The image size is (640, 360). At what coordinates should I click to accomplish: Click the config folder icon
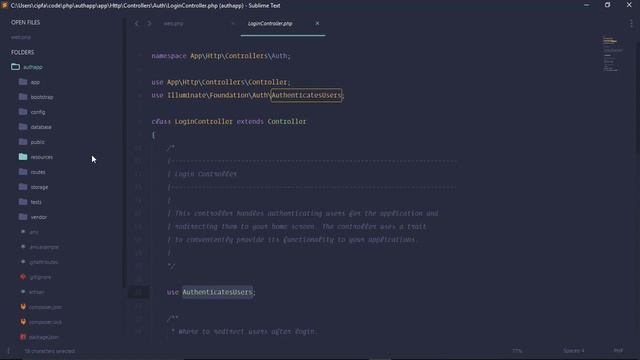(x=23, y=111)
